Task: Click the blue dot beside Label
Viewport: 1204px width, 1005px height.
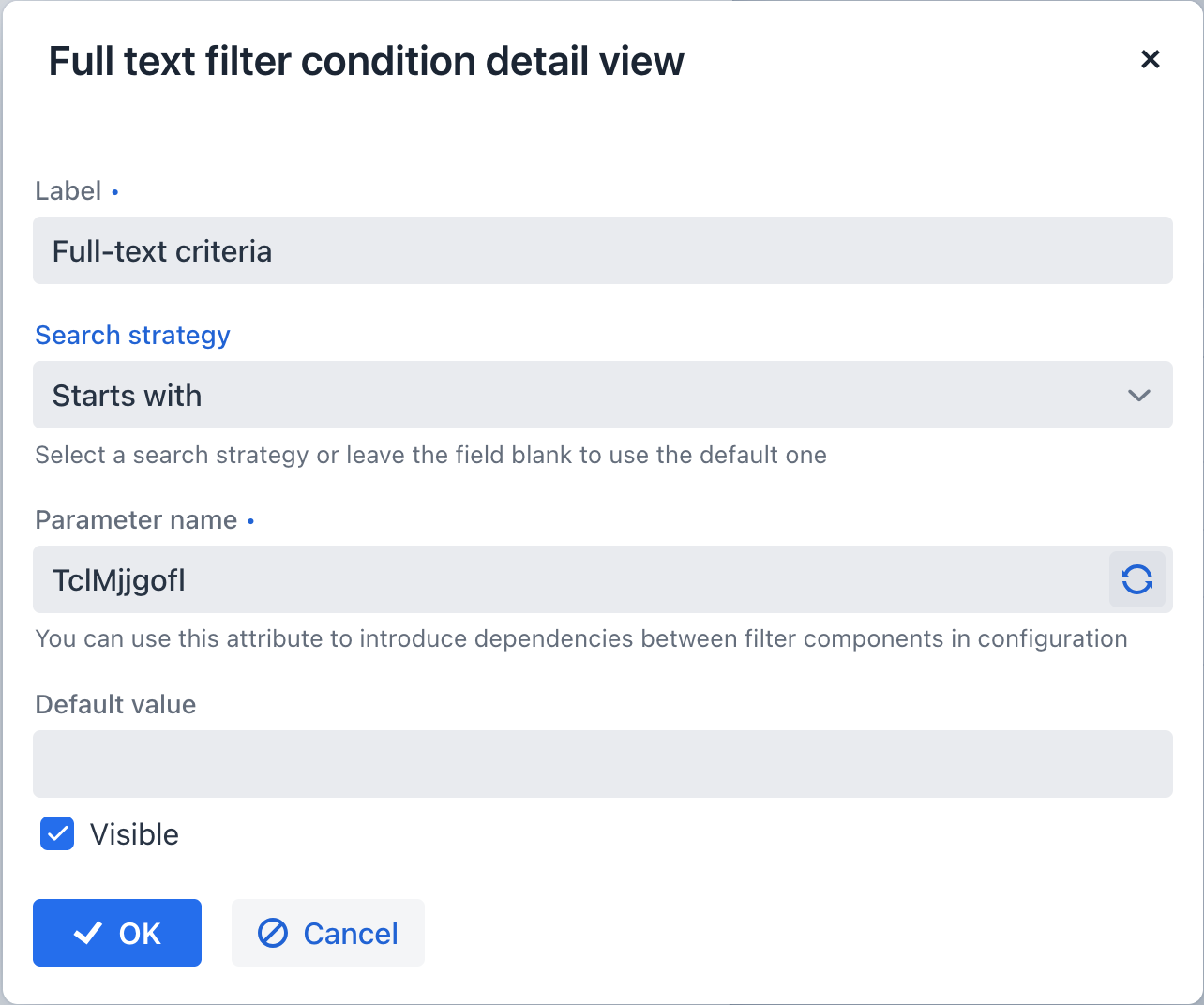Action: [x=114, y=191]
